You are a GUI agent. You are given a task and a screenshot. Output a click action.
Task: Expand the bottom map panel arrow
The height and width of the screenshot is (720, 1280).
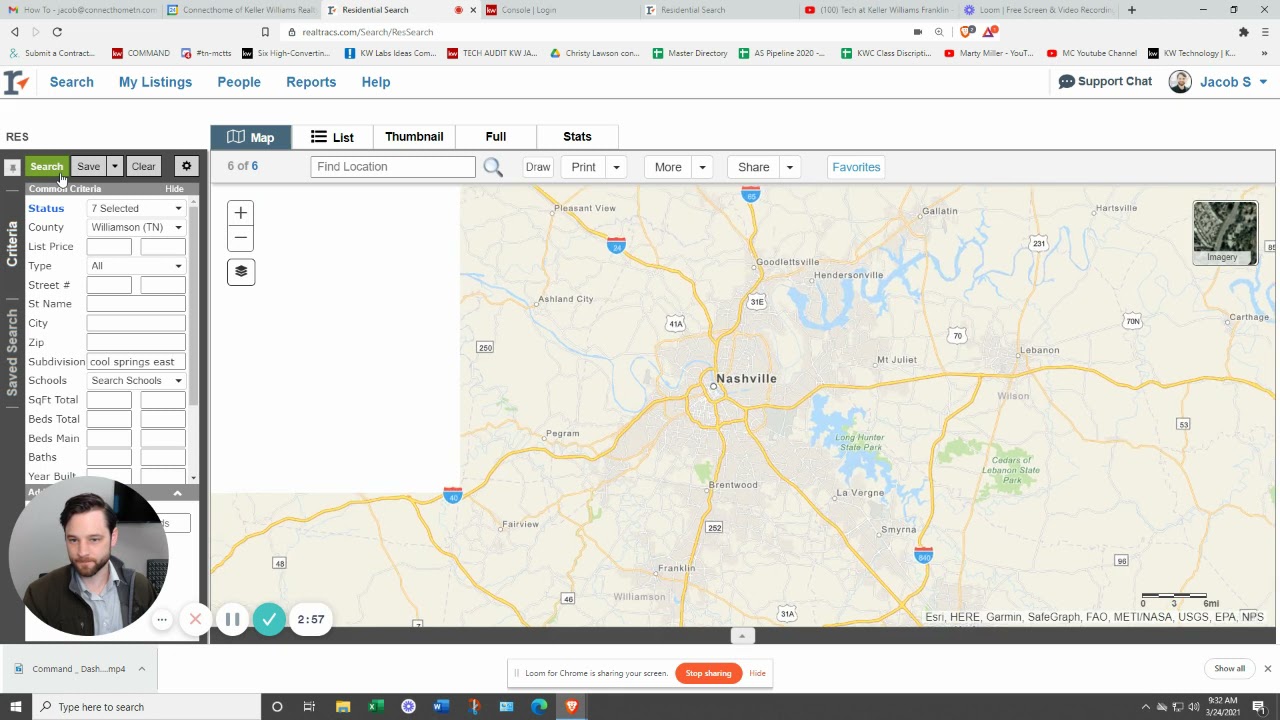[x=742, y=636]
